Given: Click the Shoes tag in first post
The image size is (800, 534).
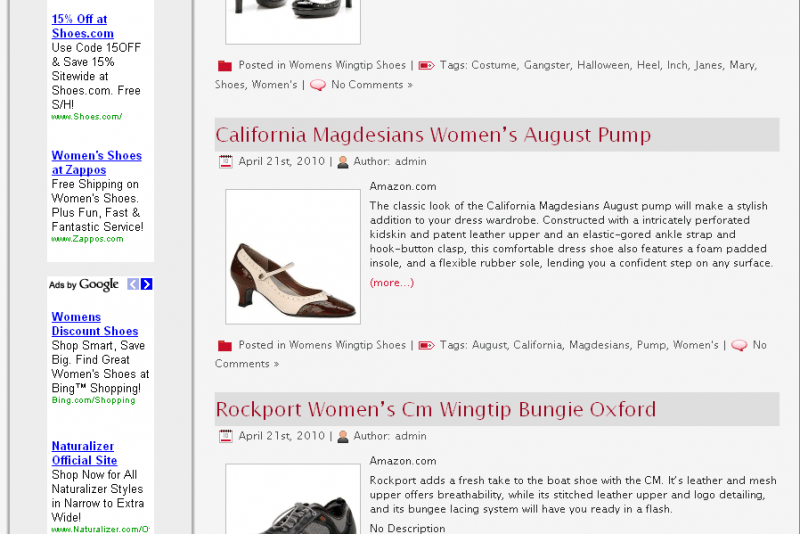Looking at the screenshot, I should tap(230, 85).
